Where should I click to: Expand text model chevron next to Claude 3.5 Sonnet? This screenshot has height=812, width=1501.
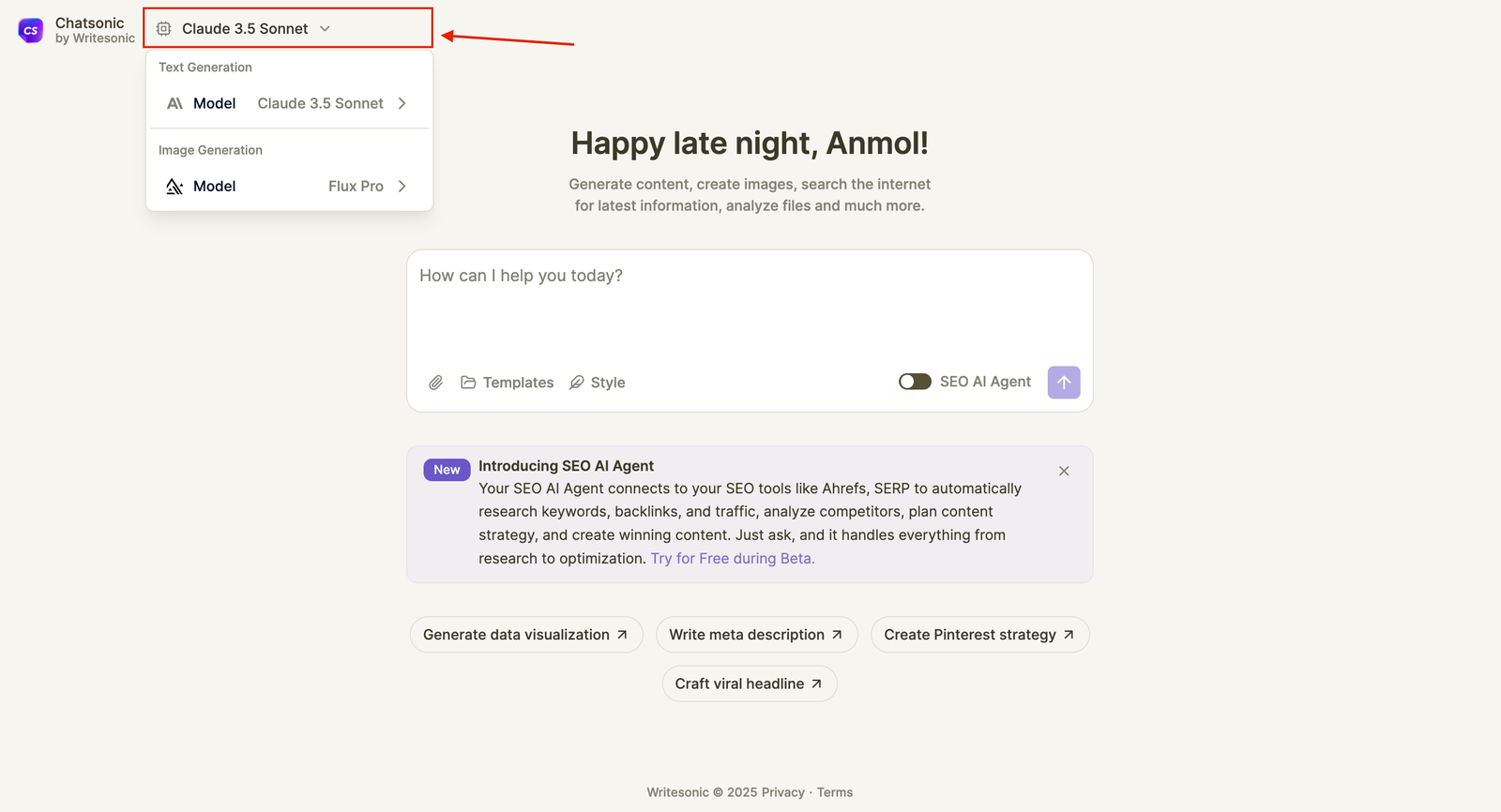(x=402, y=103)
